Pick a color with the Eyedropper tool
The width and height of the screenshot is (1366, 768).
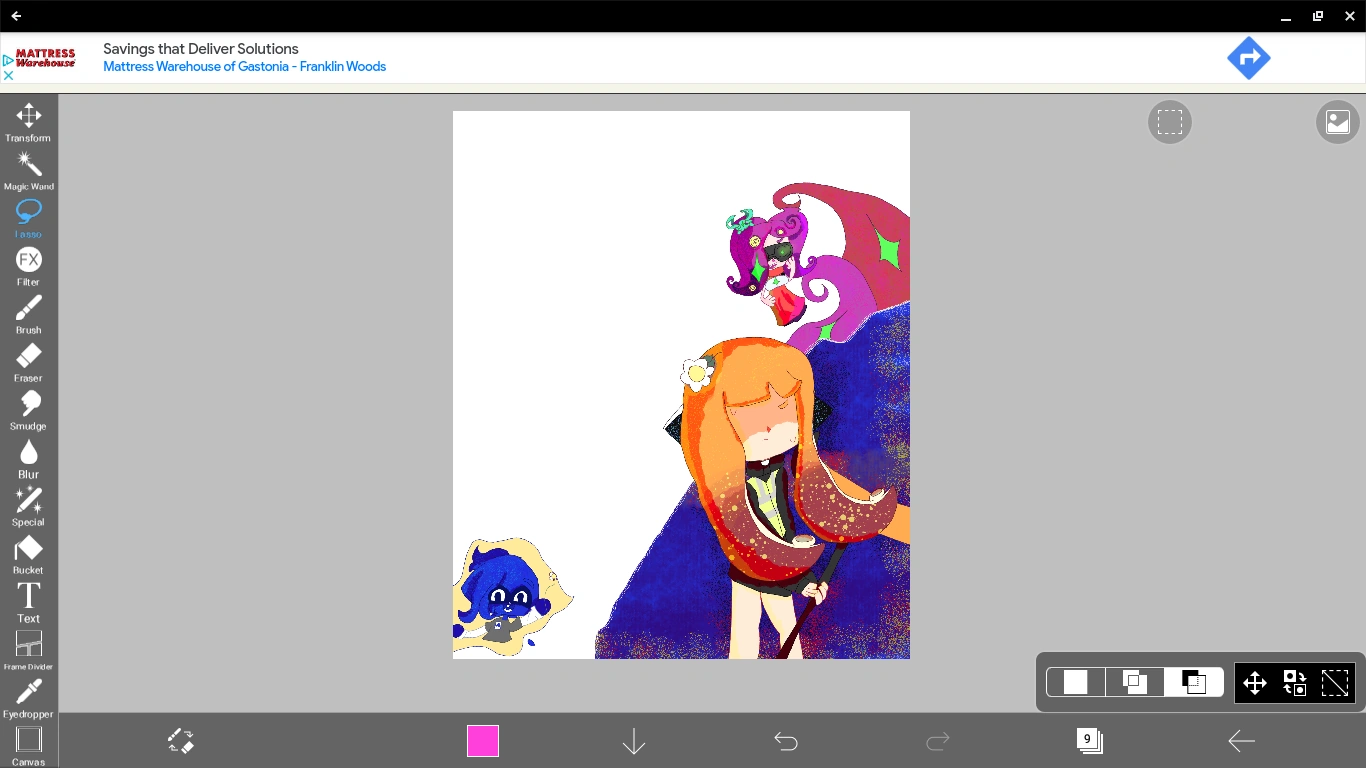(x=27, y=695)
